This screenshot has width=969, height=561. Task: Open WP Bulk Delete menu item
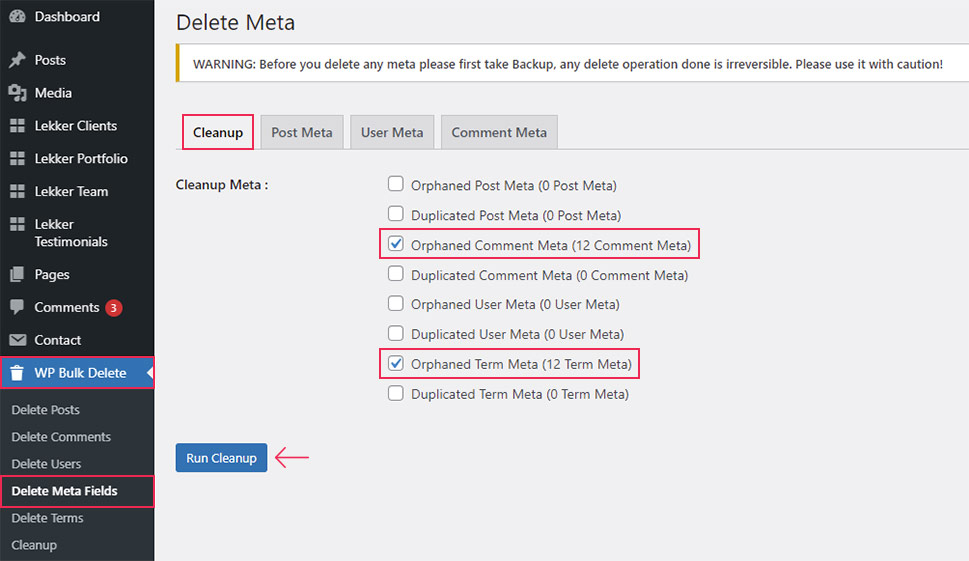click(x=77, y=373)
